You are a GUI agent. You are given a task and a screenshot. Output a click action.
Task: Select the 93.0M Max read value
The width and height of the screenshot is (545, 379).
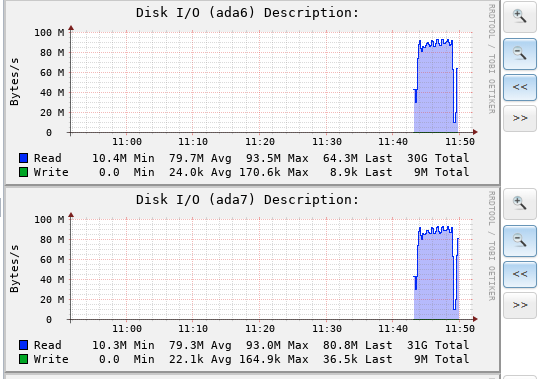coord(277,346)
